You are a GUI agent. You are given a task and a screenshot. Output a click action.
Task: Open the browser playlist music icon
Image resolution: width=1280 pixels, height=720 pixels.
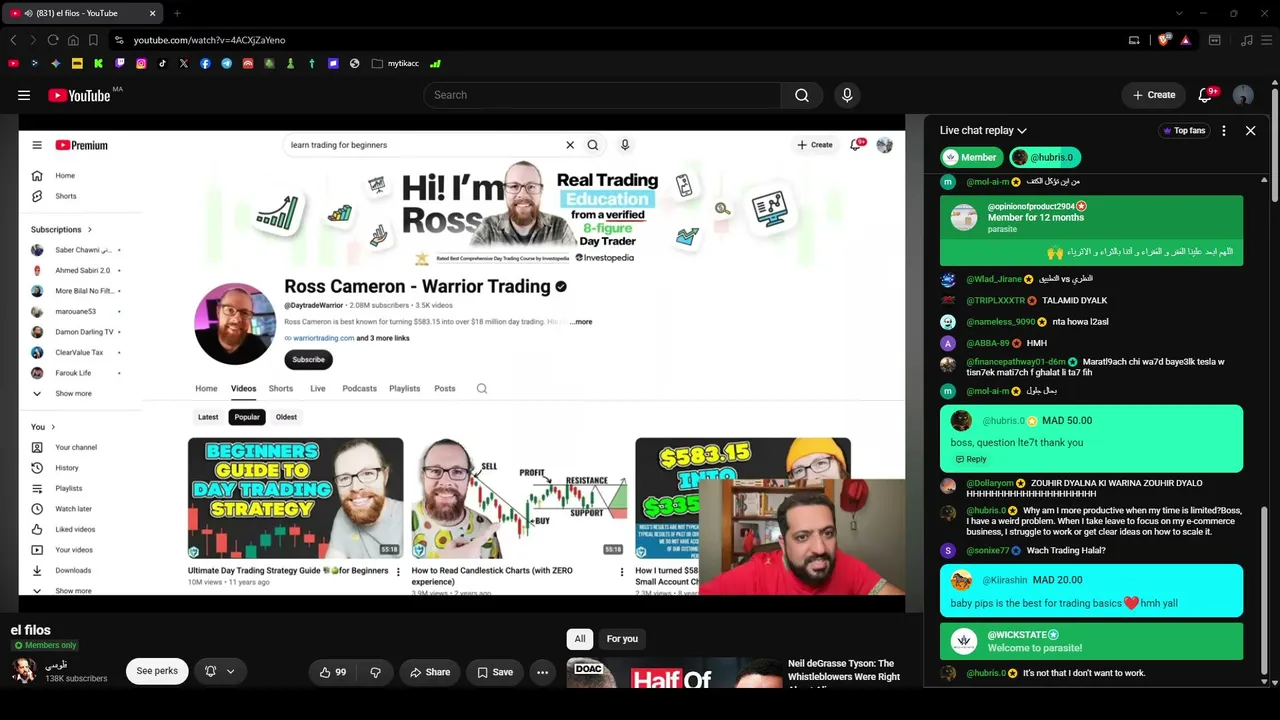tap(1246, 40)
